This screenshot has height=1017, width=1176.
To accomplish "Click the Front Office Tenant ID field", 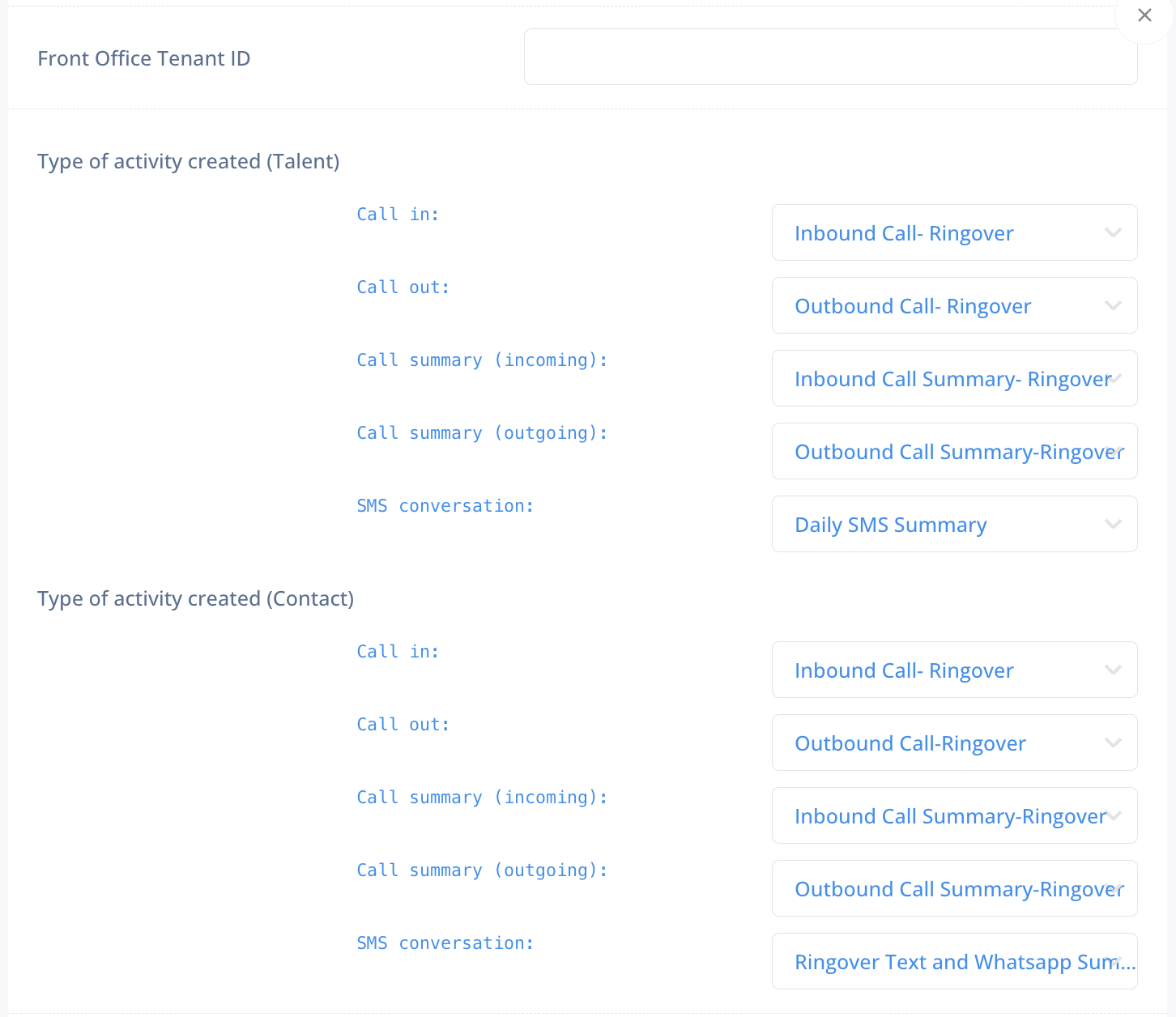I will click(830, 57).
